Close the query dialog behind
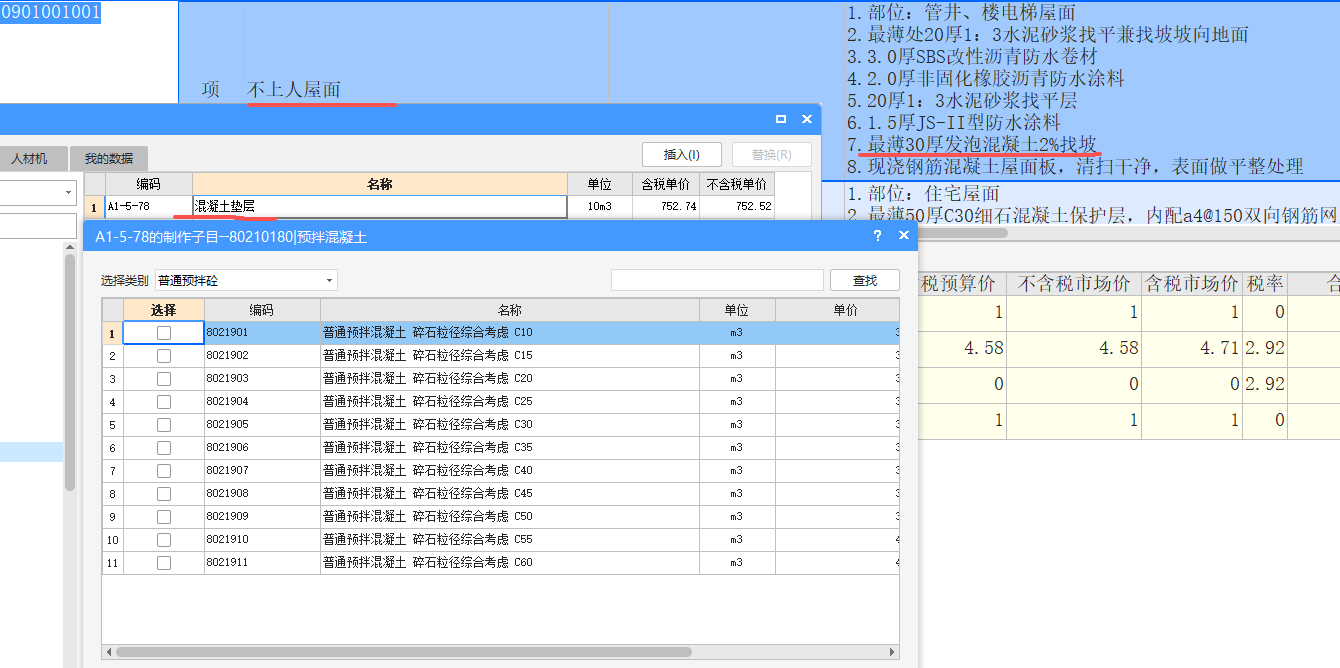The image size is (1340, 668). point(807,119)
